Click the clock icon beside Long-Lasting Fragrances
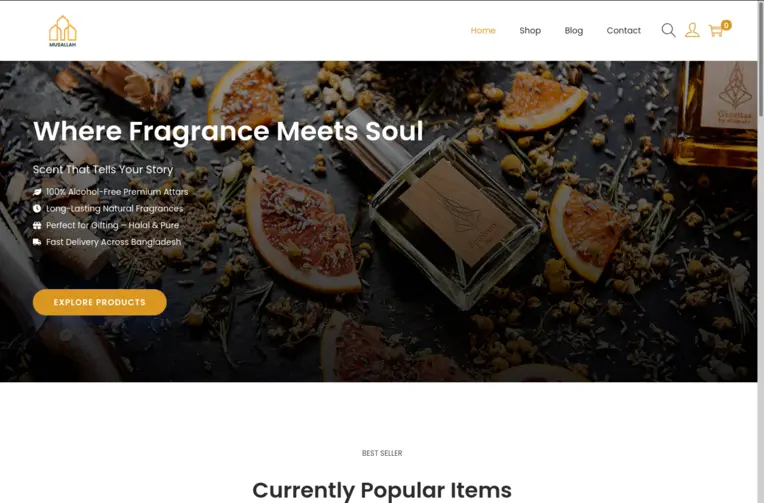Screen dimensions: 764x503 (x=37, y=209)
